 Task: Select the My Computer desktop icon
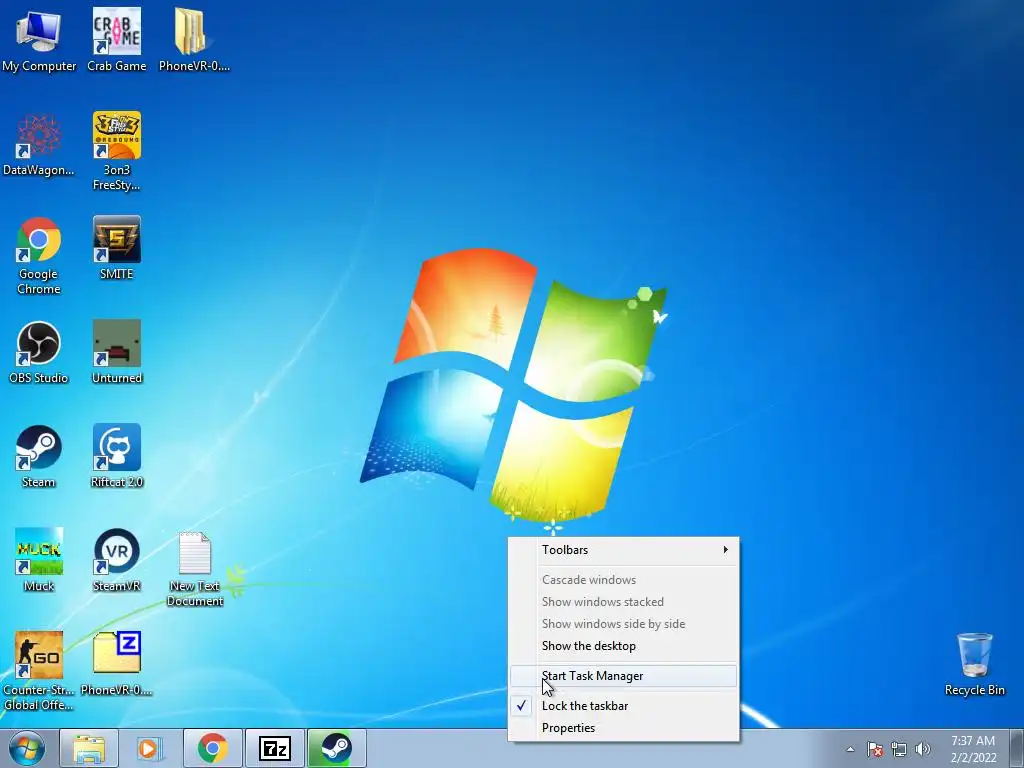39,40
